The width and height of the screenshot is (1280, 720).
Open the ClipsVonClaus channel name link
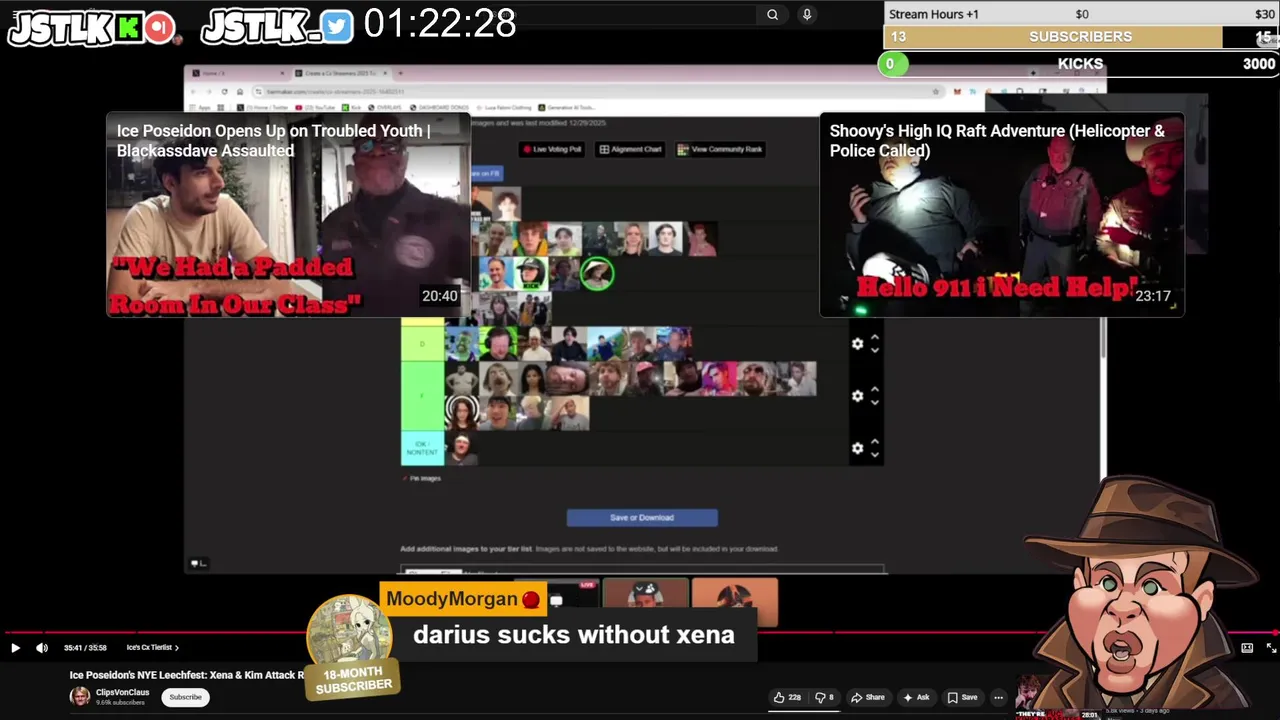[122, 692]
